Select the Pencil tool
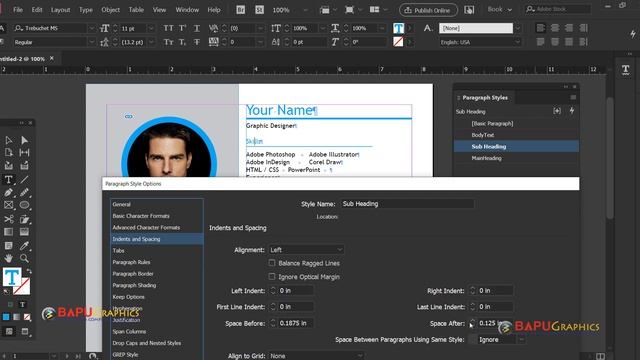The image size is (640, 360). point(24,192)
